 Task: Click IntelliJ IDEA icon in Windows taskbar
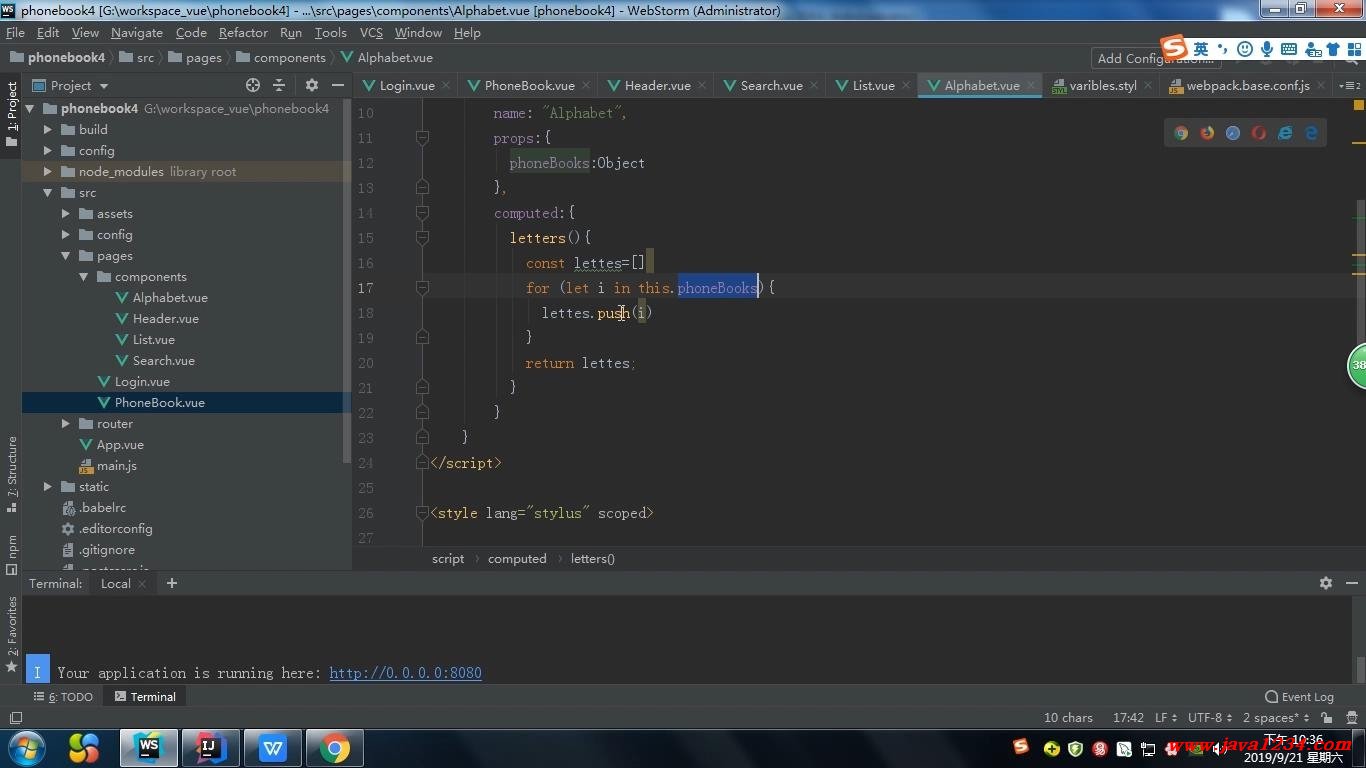point(211,747)
